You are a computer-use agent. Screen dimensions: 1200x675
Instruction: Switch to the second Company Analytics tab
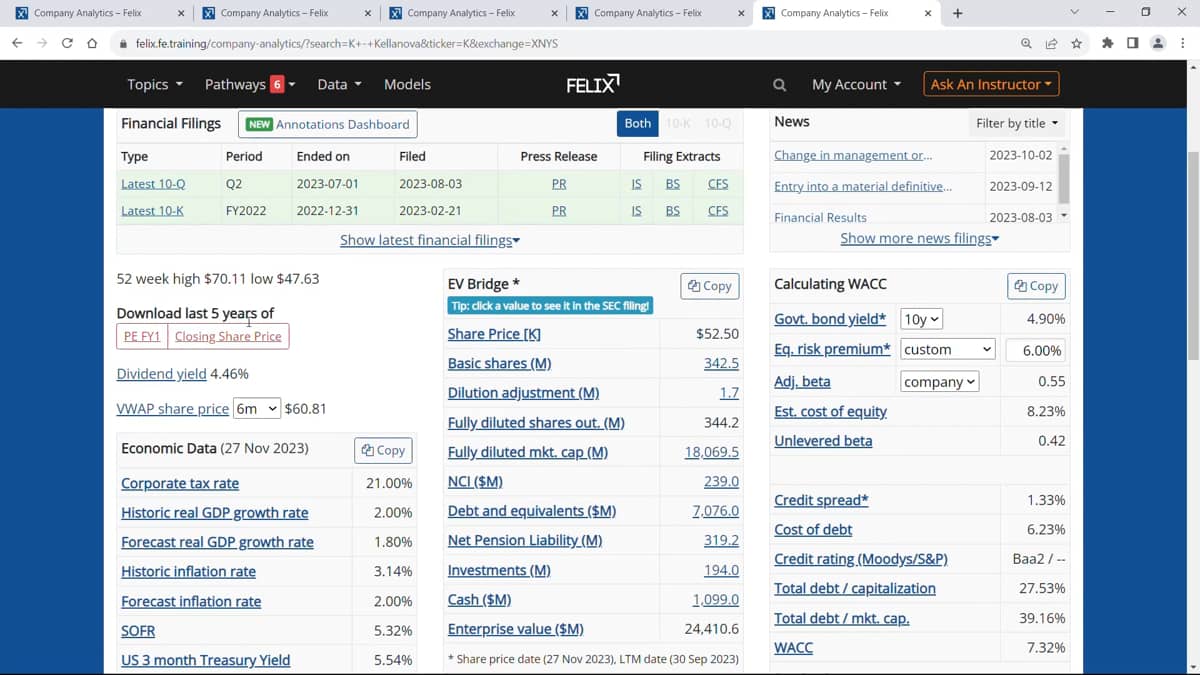pyautogui.click(x=274, y=13)
